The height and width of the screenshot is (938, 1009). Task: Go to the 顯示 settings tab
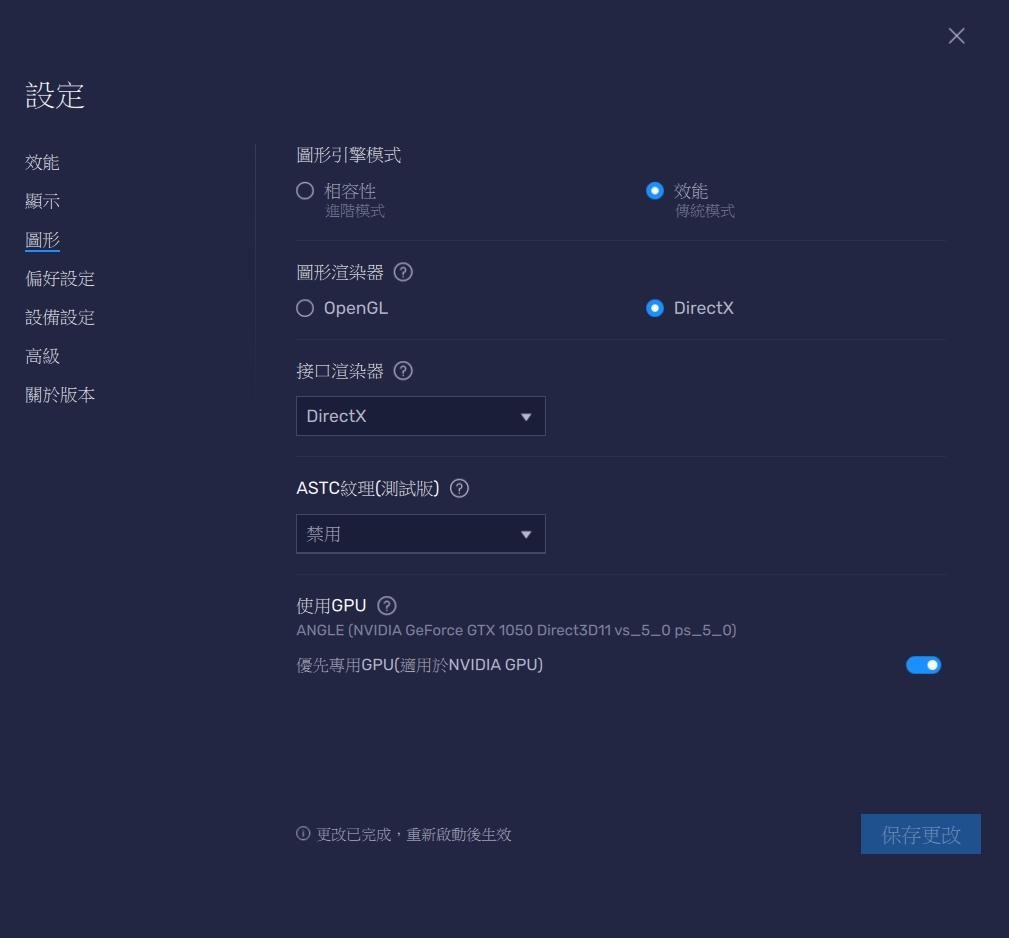point(43,201)
